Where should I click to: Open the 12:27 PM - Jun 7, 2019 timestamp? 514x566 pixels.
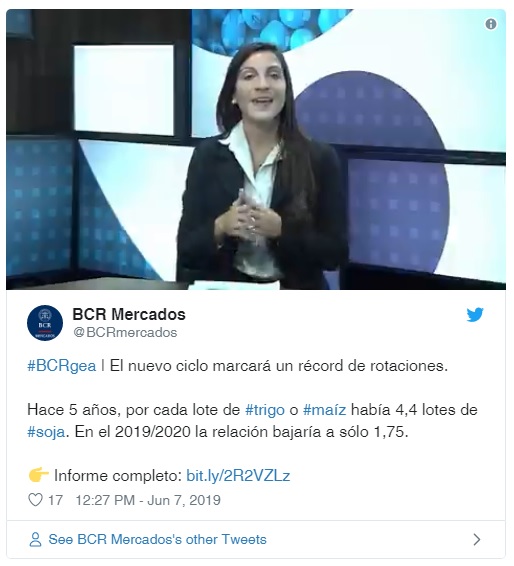[x=148, y=500]
